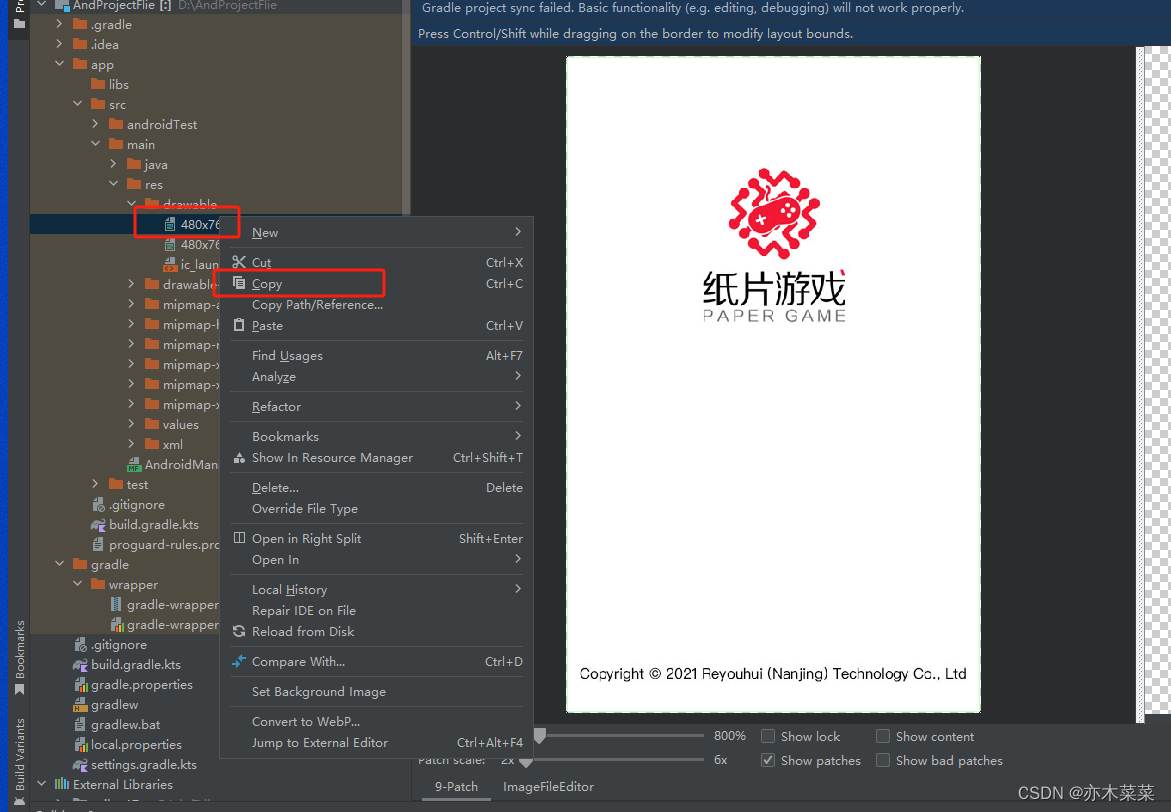
Task: Uncheck the Show patches checkbox
Action: pos(768,760)
